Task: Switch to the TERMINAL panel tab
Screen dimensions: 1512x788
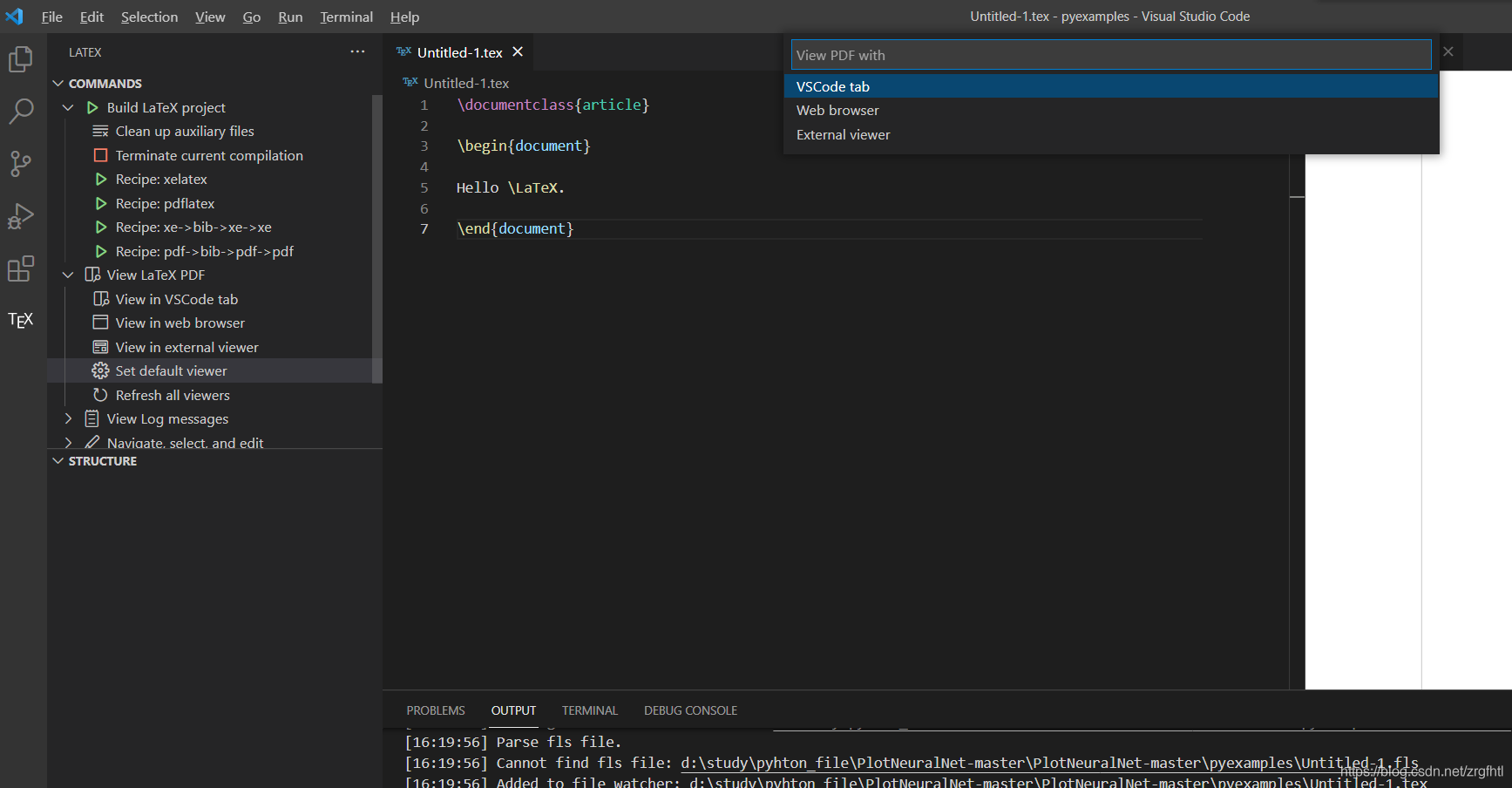Action: (590, 710)
